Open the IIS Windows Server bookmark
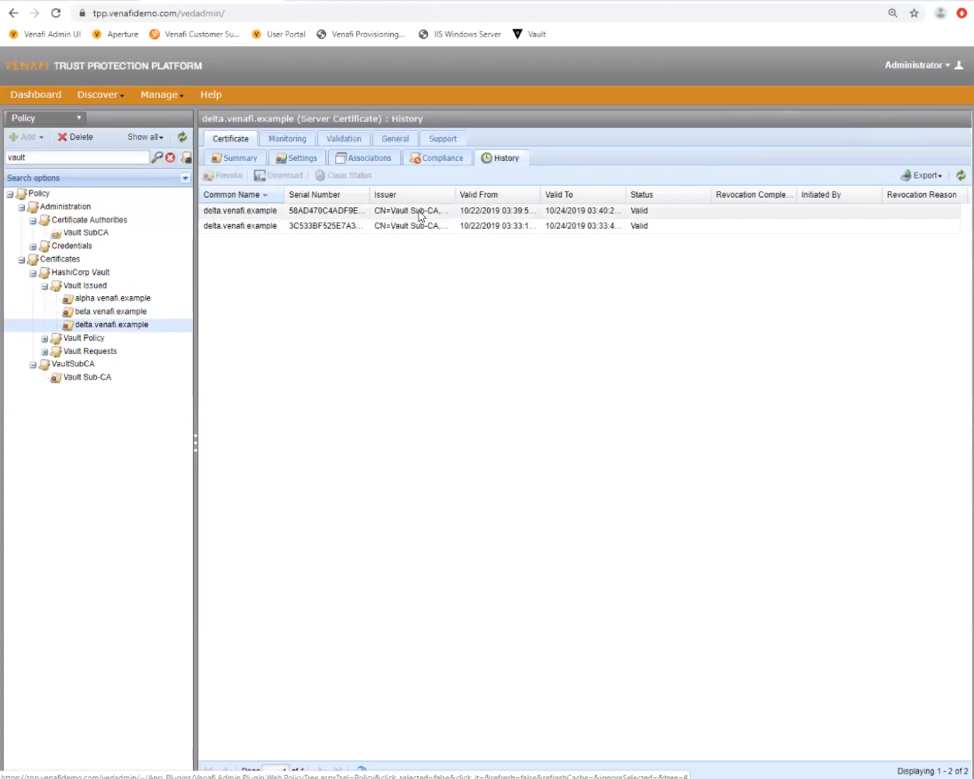974x779 pixels. pos(460,34)
